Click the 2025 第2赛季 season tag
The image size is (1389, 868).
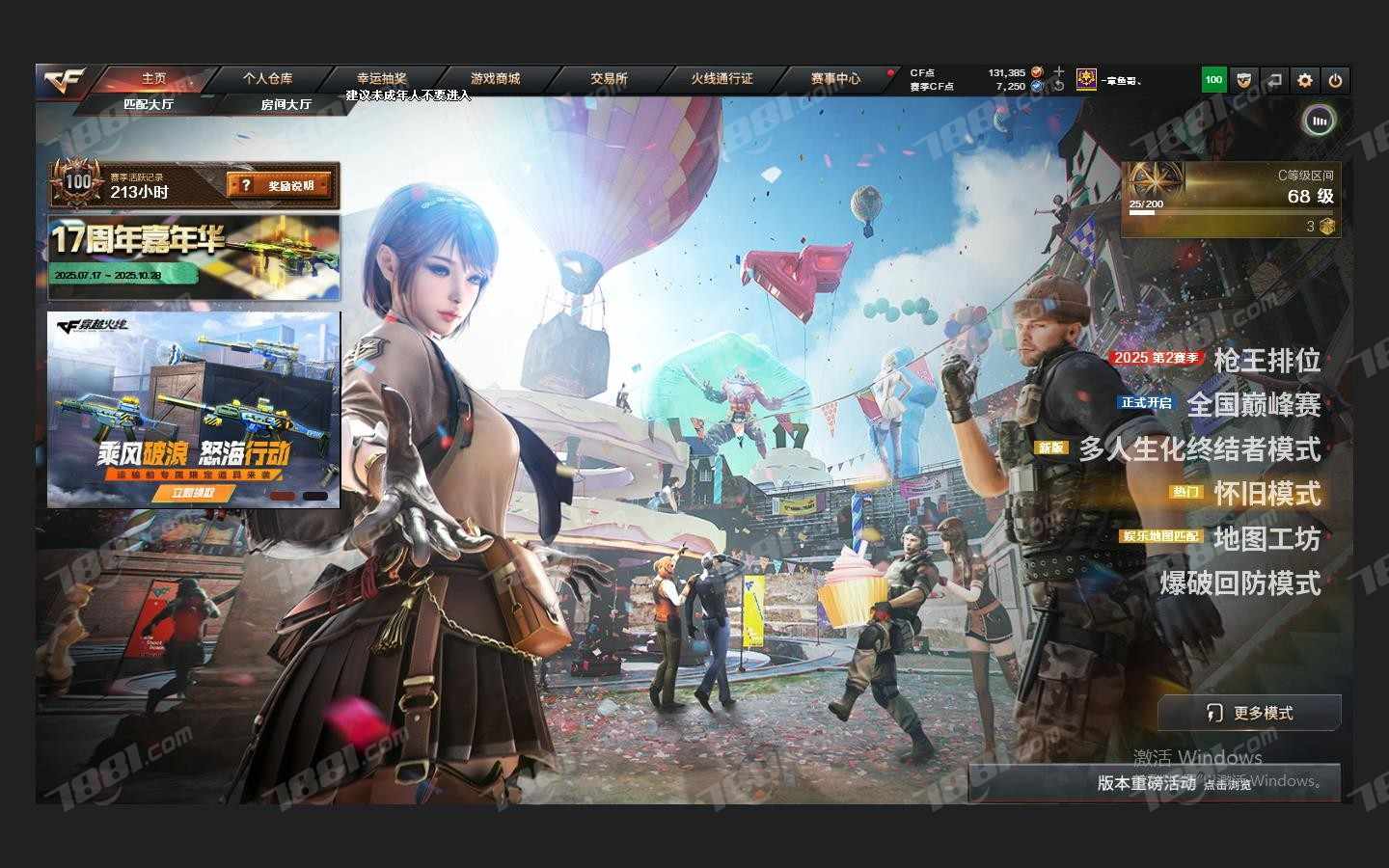coord(1156,358)
